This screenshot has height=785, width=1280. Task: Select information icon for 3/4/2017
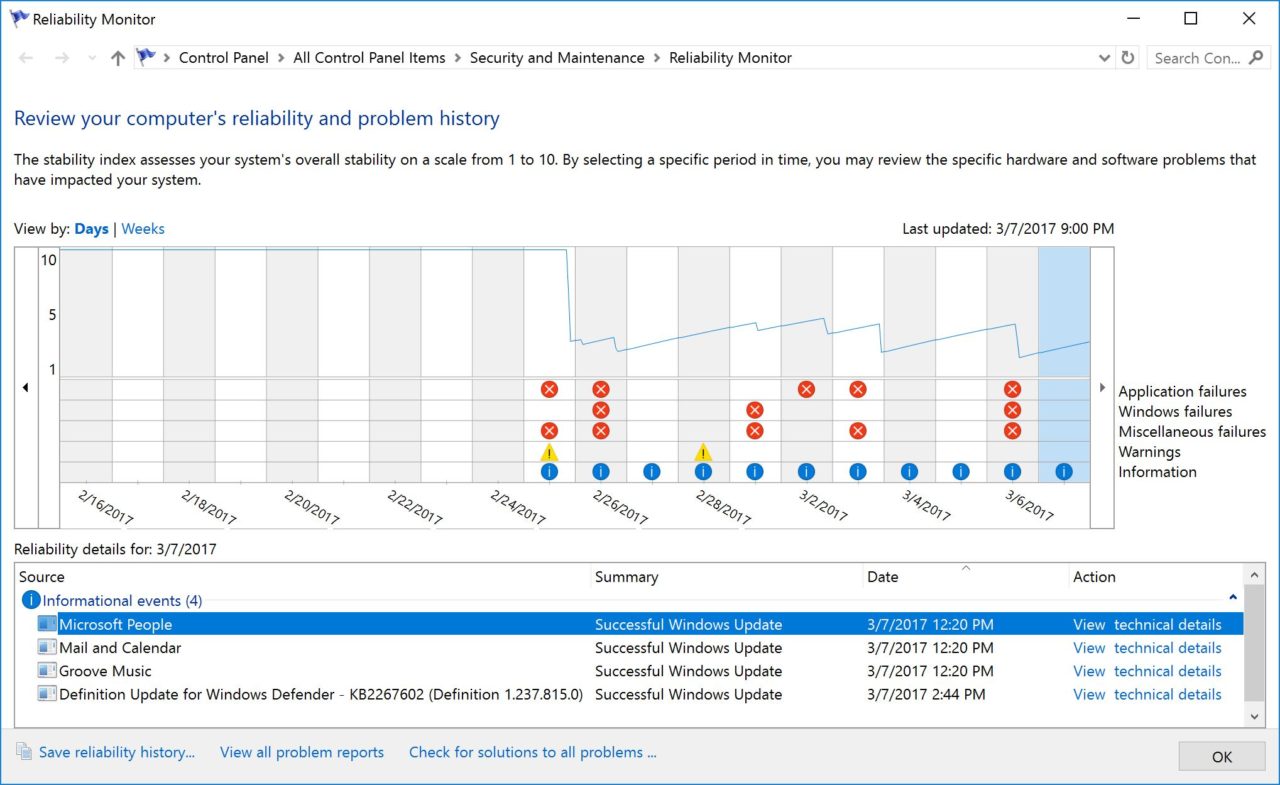[909, 472]
